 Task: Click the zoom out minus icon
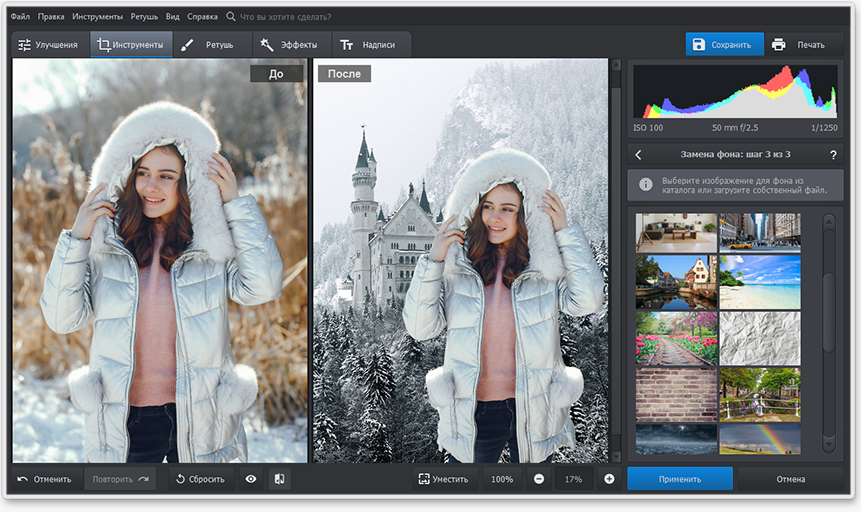tap(539, 479)
